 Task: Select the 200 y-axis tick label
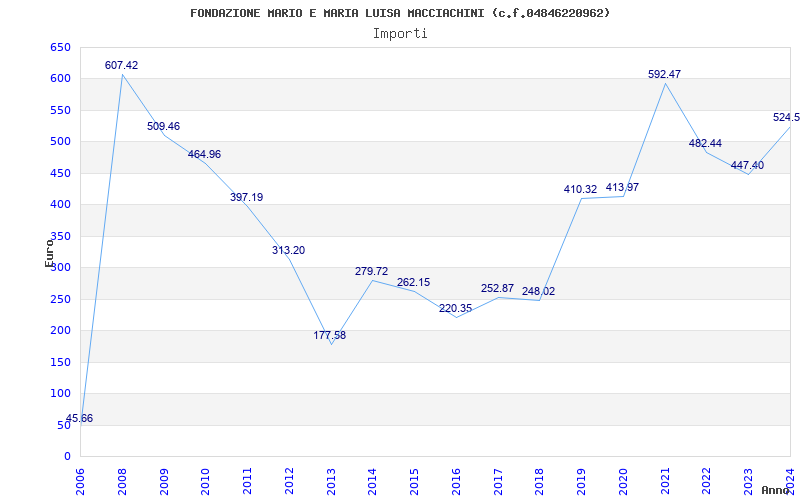(60, 331)
